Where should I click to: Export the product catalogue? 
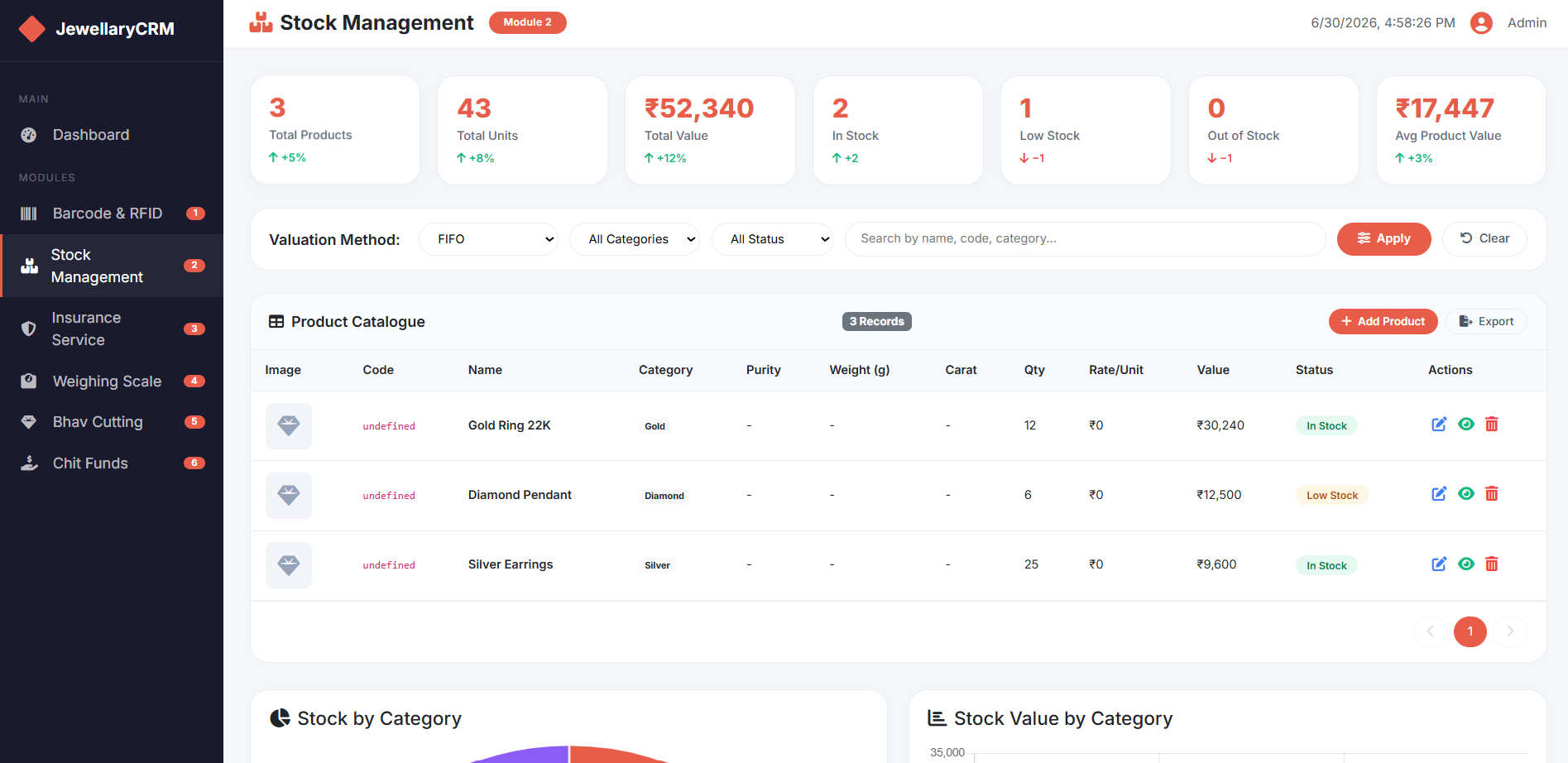coord(1486,321)
